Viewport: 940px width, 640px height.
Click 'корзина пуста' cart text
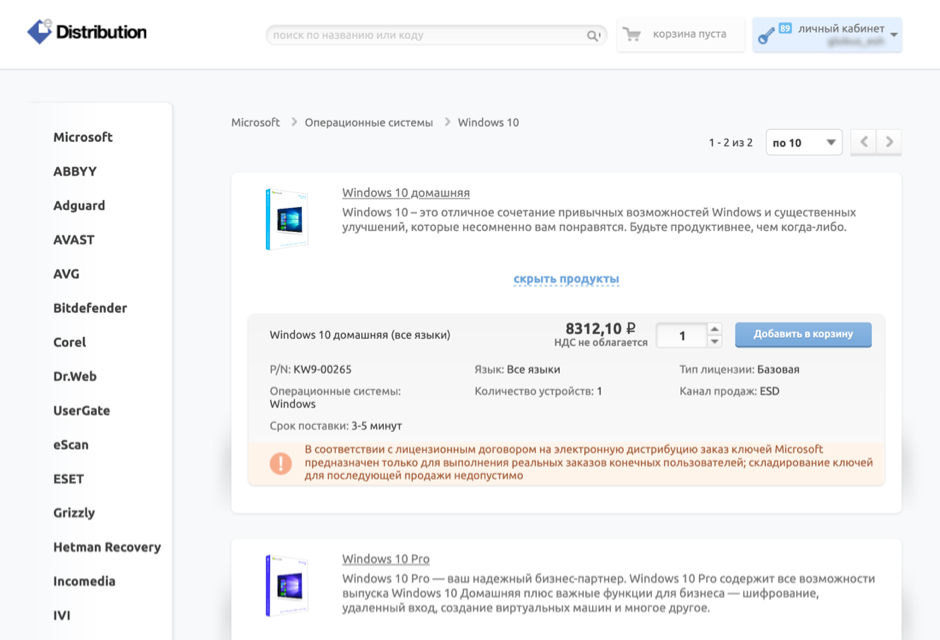coord(689,34)
